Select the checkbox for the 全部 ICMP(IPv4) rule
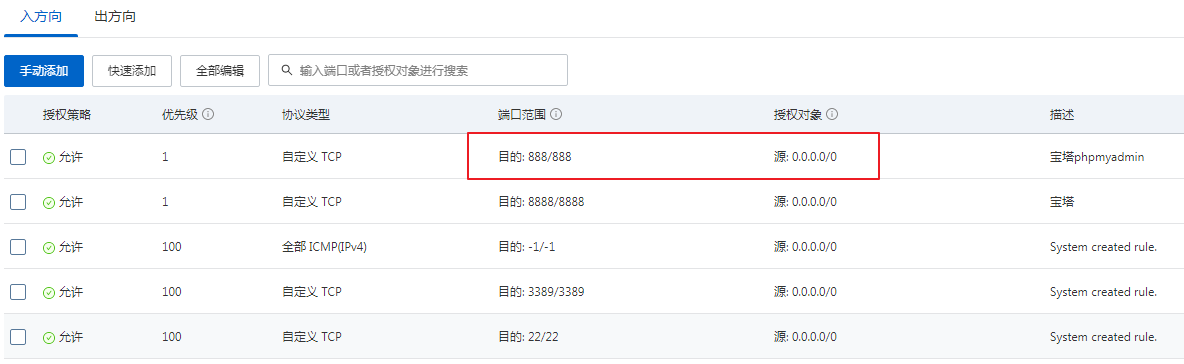 18,247
